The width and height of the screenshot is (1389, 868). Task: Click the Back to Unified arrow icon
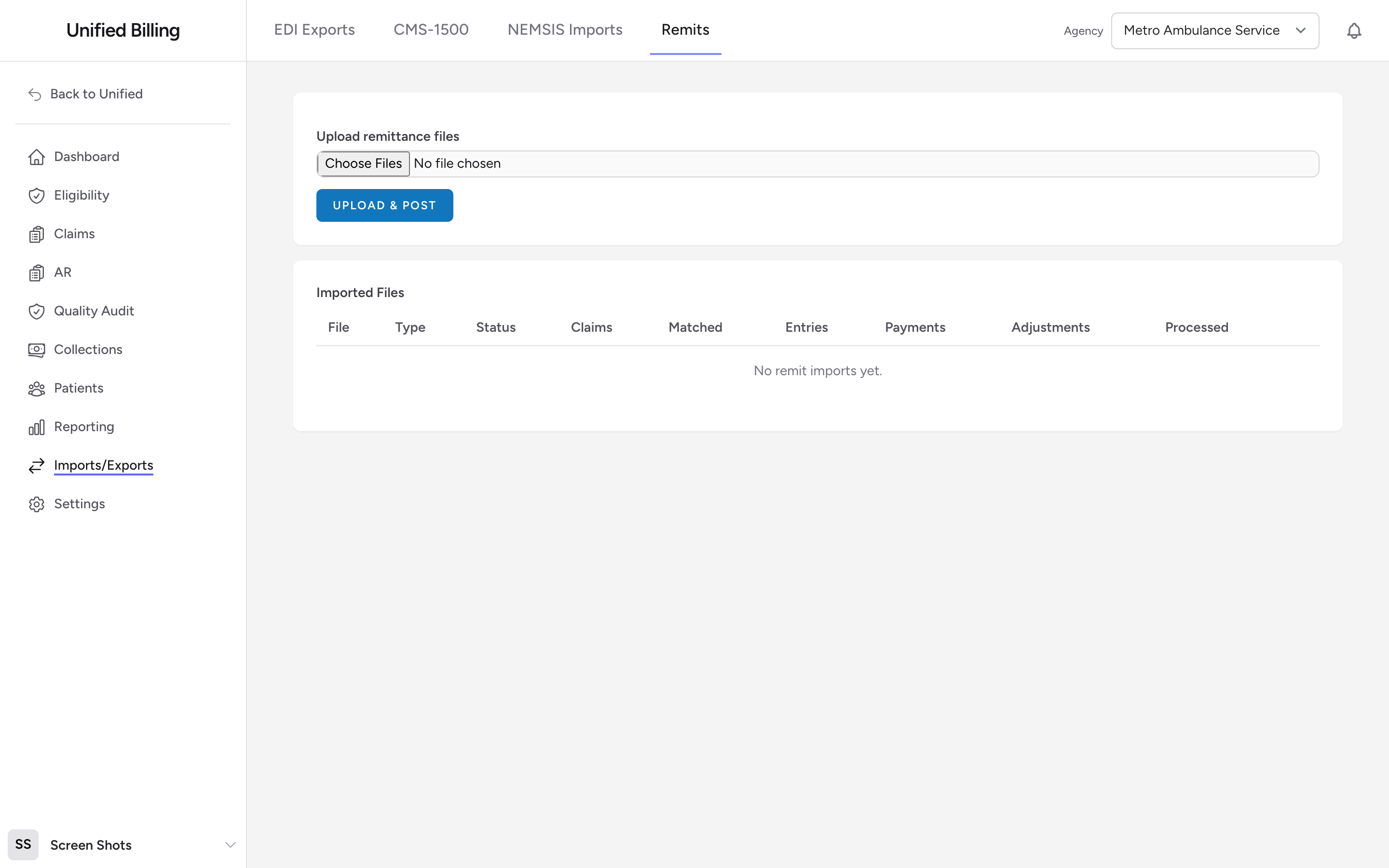click(x=35, y=94)
